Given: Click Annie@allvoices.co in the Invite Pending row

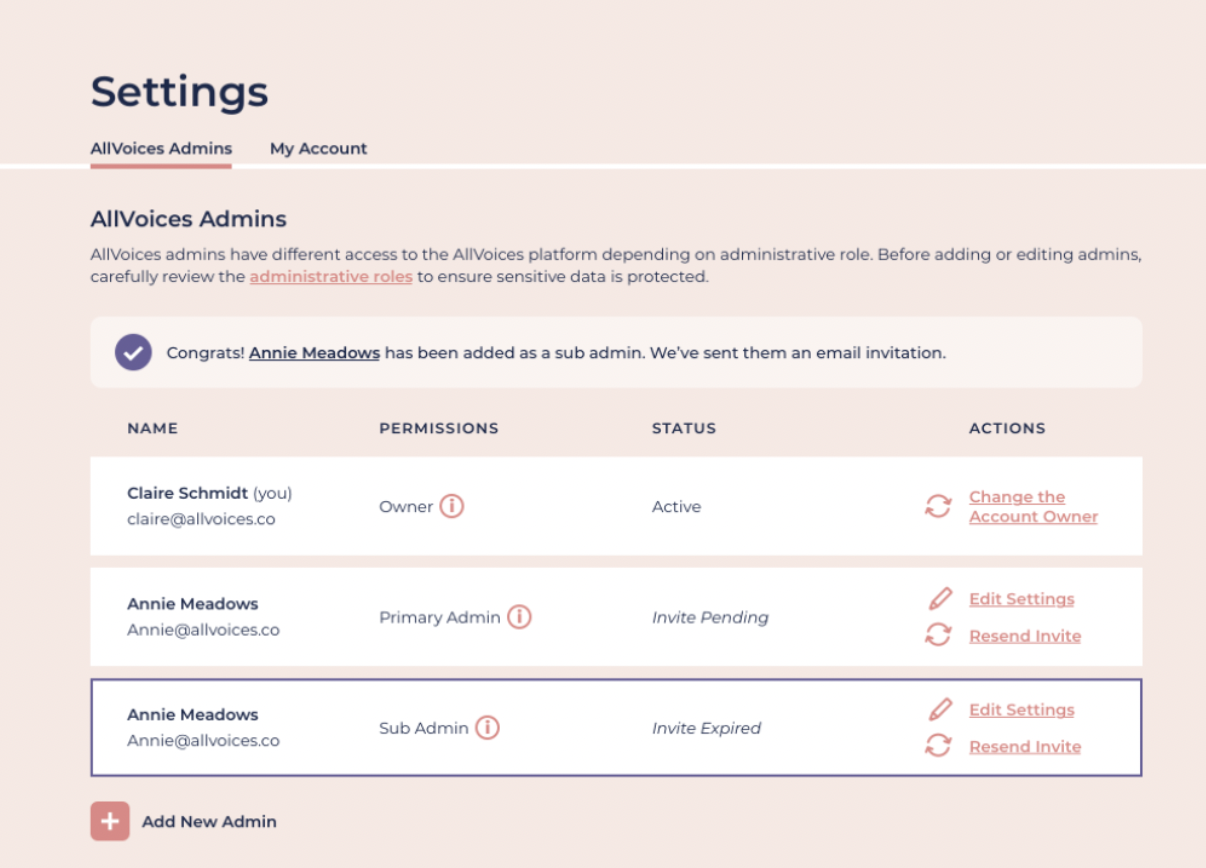Looking at the screenshot, I should (203, 630).
